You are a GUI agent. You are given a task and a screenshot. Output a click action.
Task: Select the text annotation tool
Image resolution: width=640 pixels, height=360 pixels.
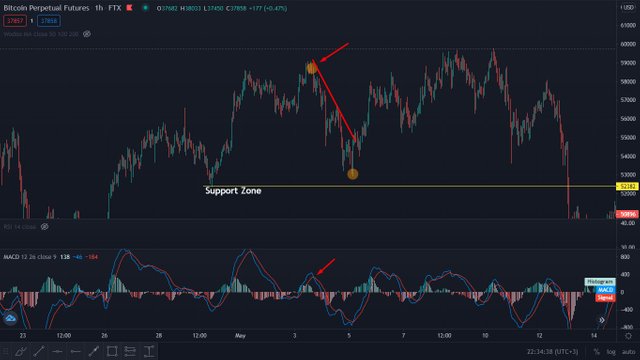(x=149, y=351)
